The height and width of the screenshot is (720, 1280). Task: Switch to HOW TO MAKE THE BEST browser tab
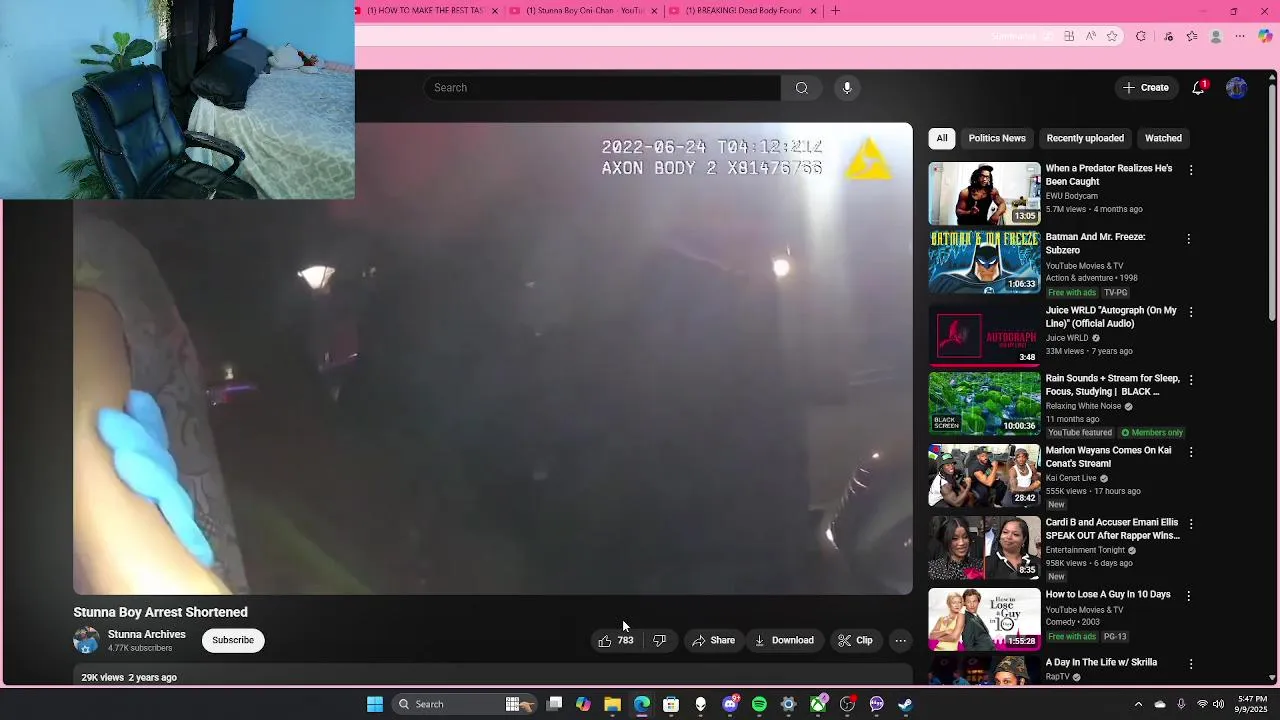coord(425,11)
